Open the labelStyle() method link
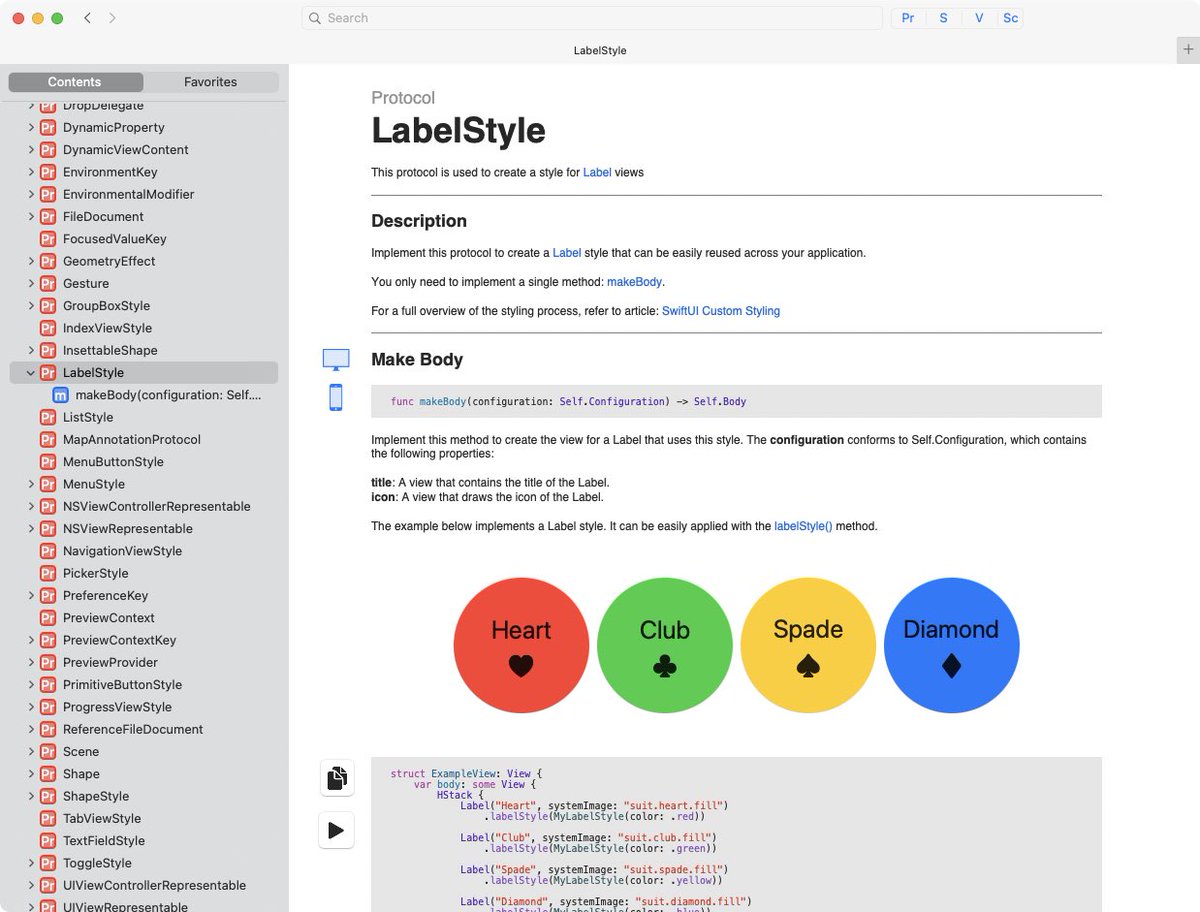The image size is (1200, 912). pyautogui.click(x=803, y=526)
